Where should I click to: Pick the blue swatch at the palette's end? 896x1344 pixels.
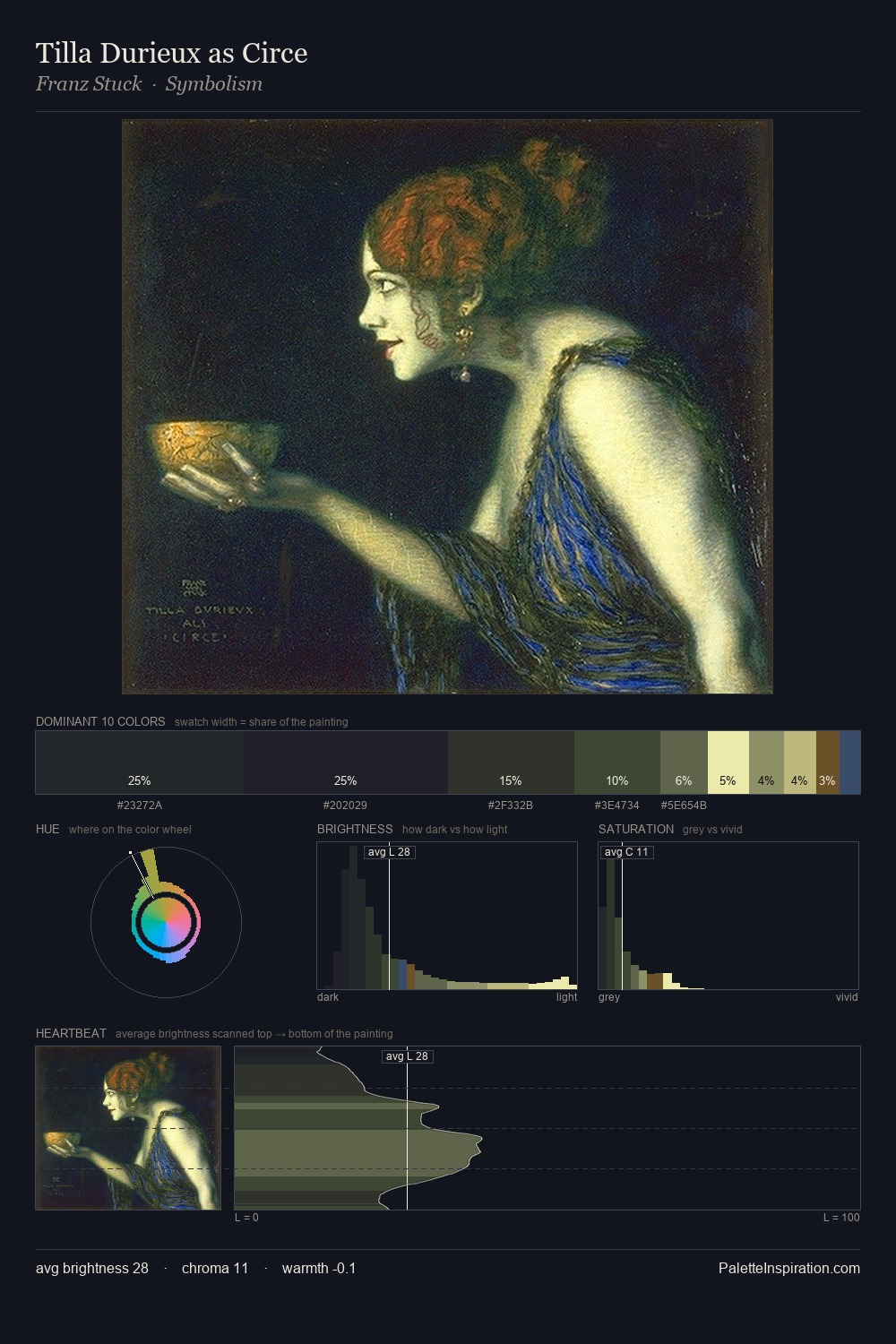[849, 762]
